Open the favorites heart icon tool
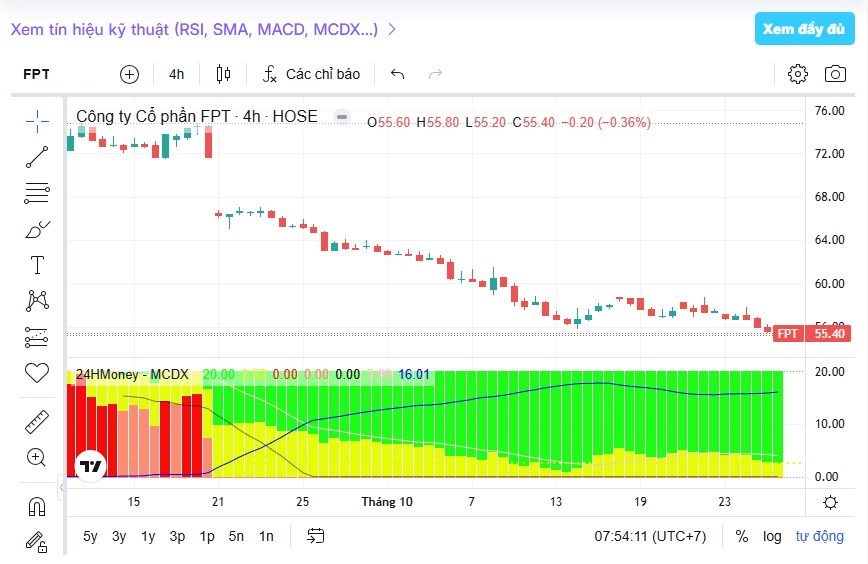Image resolution: width=868 pixels, height=564 pixels. point(37,373)
